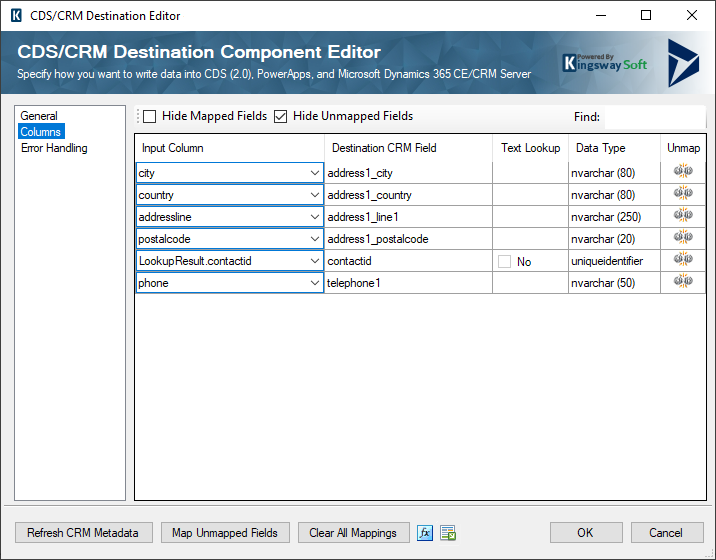Click the Dynamics 365 arrow logo

pos(683,63)
